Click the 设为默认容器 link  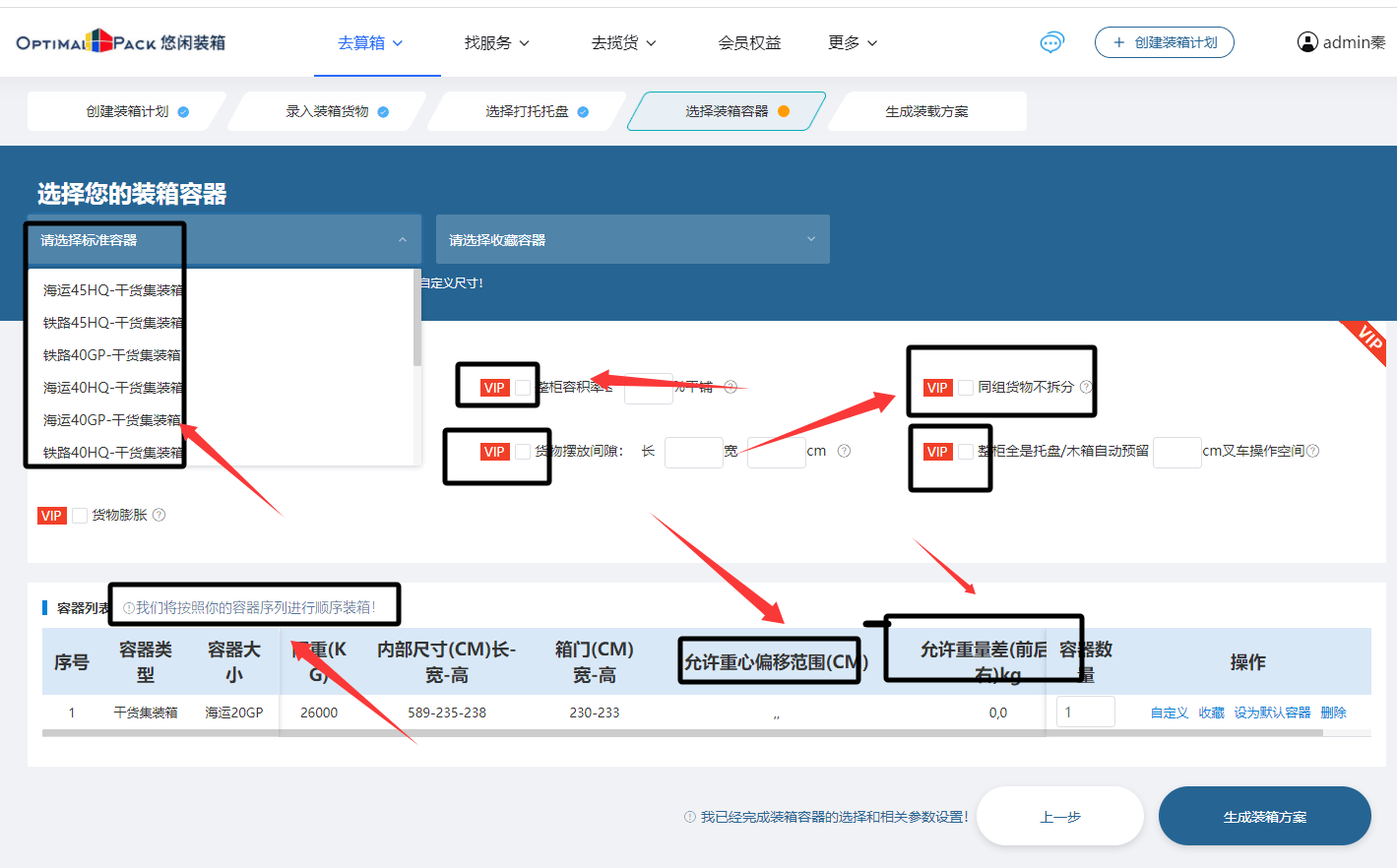1272,713
